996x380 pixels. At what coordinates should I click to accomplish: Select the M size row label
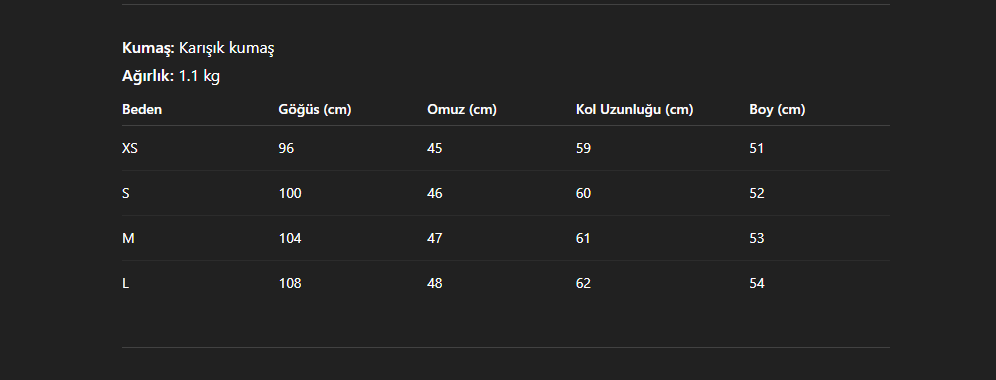(x=128, y=238)
